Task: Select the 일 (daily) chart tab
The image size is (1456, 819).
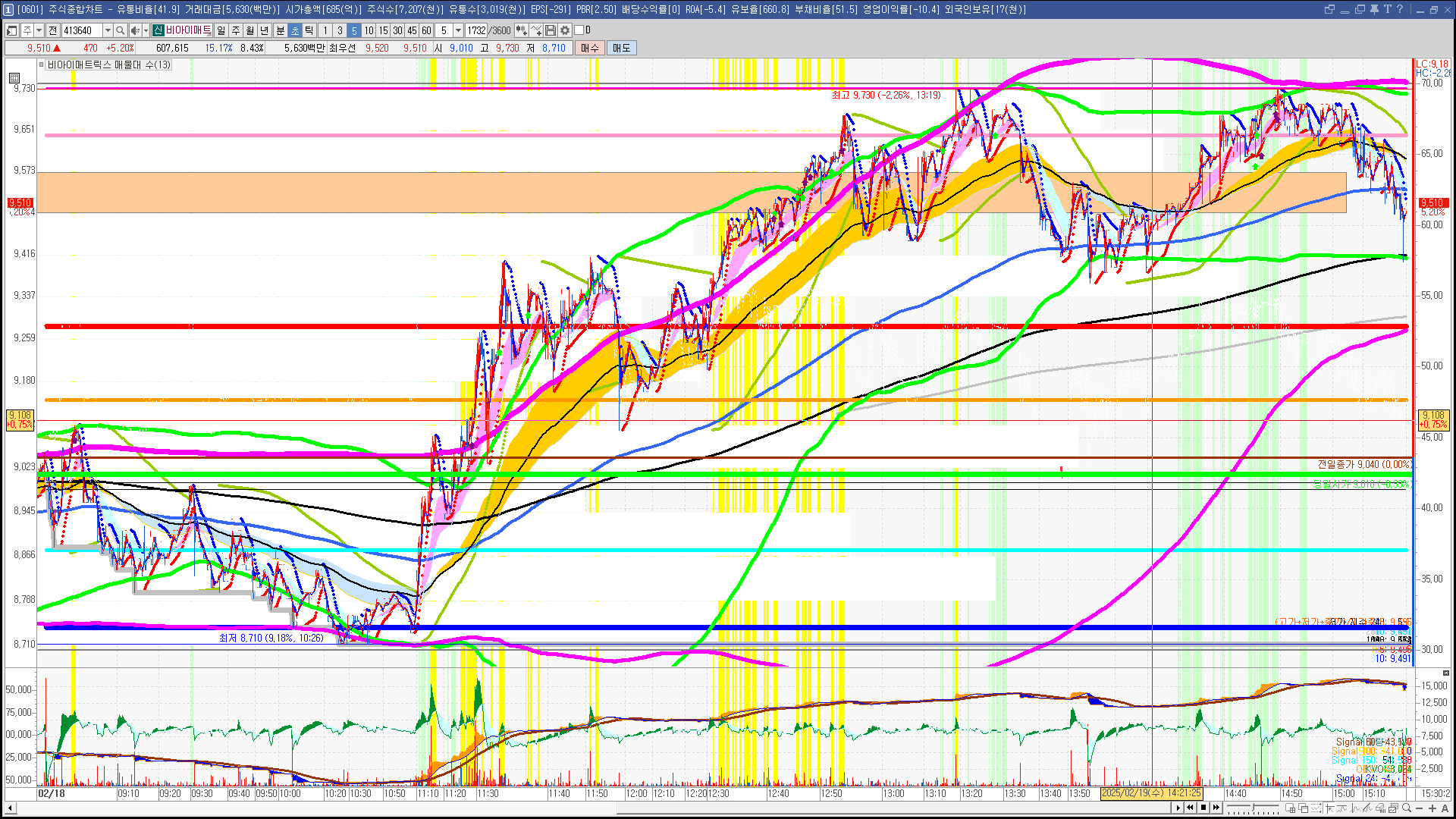Action: click(221, 30)
